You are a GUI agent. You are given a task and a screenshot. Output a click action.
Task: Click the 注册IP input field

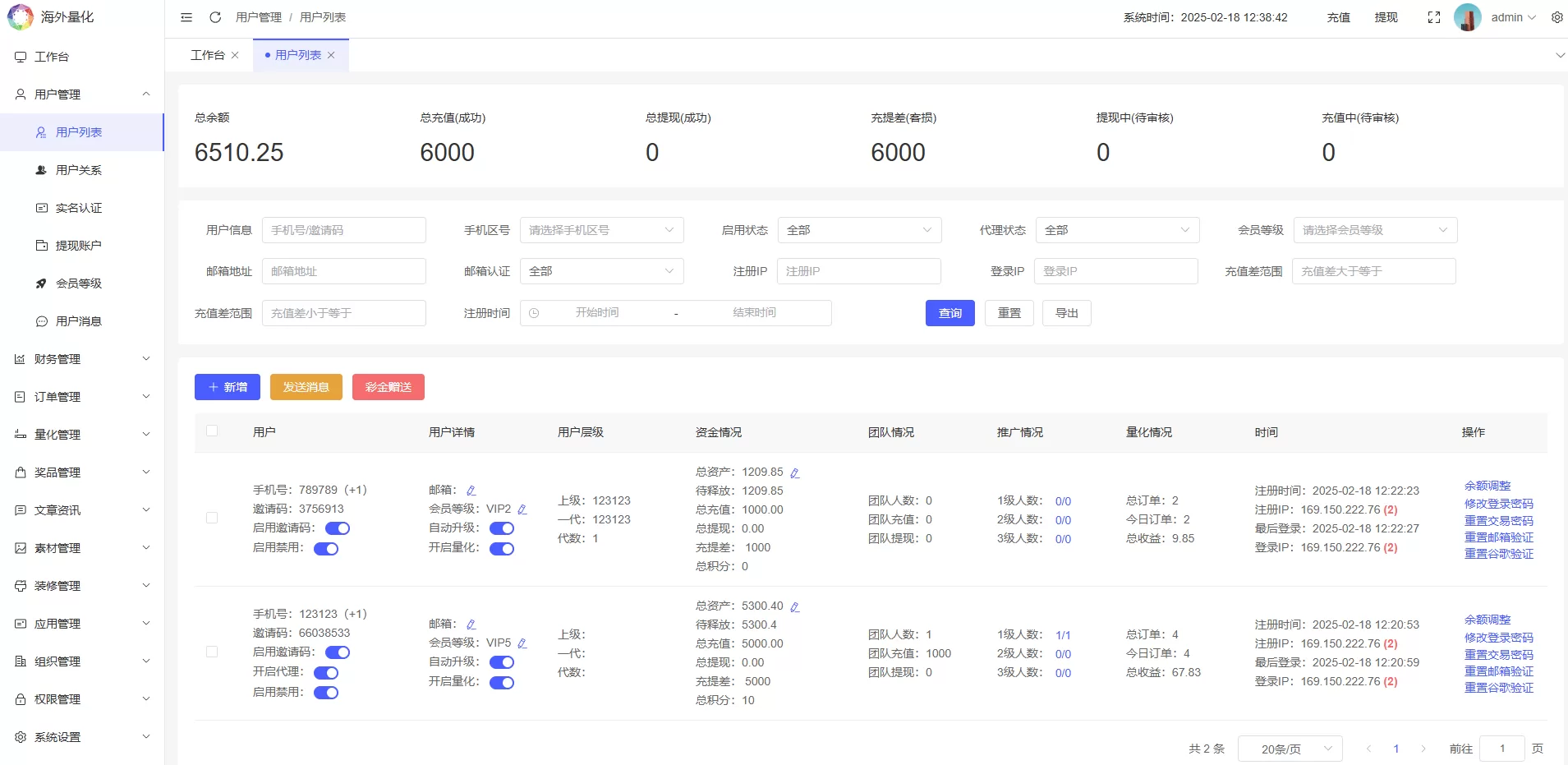(858, 271)
